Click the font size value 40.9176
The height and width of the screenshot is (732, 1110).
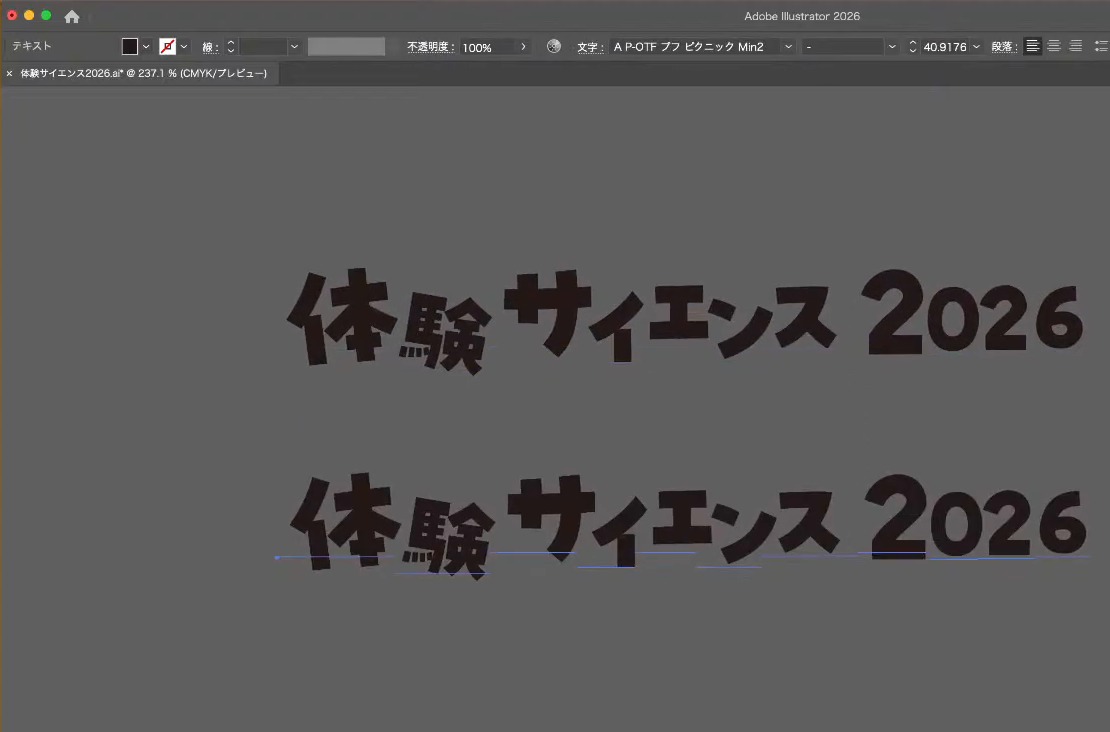point(945,47)
